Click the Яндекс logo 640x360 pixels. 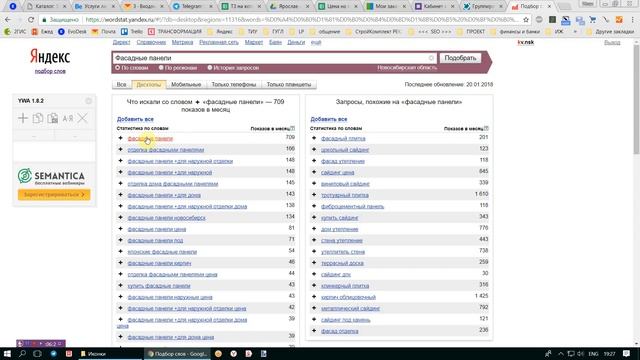click(x=50, y=57)
